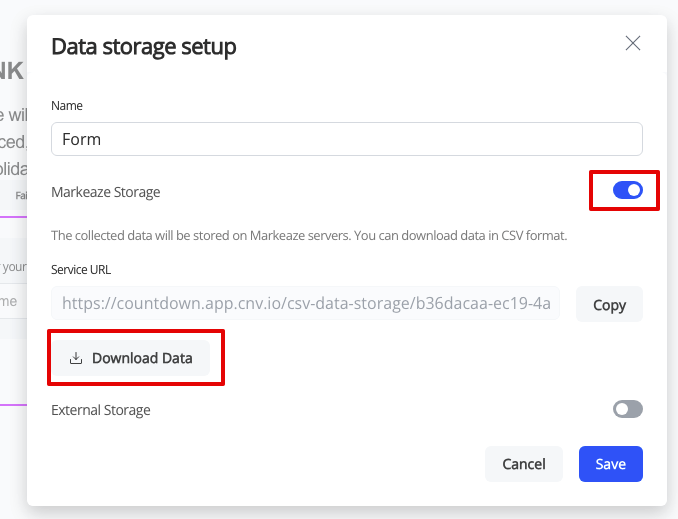Enable the External Storage toggle
Viewport: 678px width, 519px height.
click(627, 409)
